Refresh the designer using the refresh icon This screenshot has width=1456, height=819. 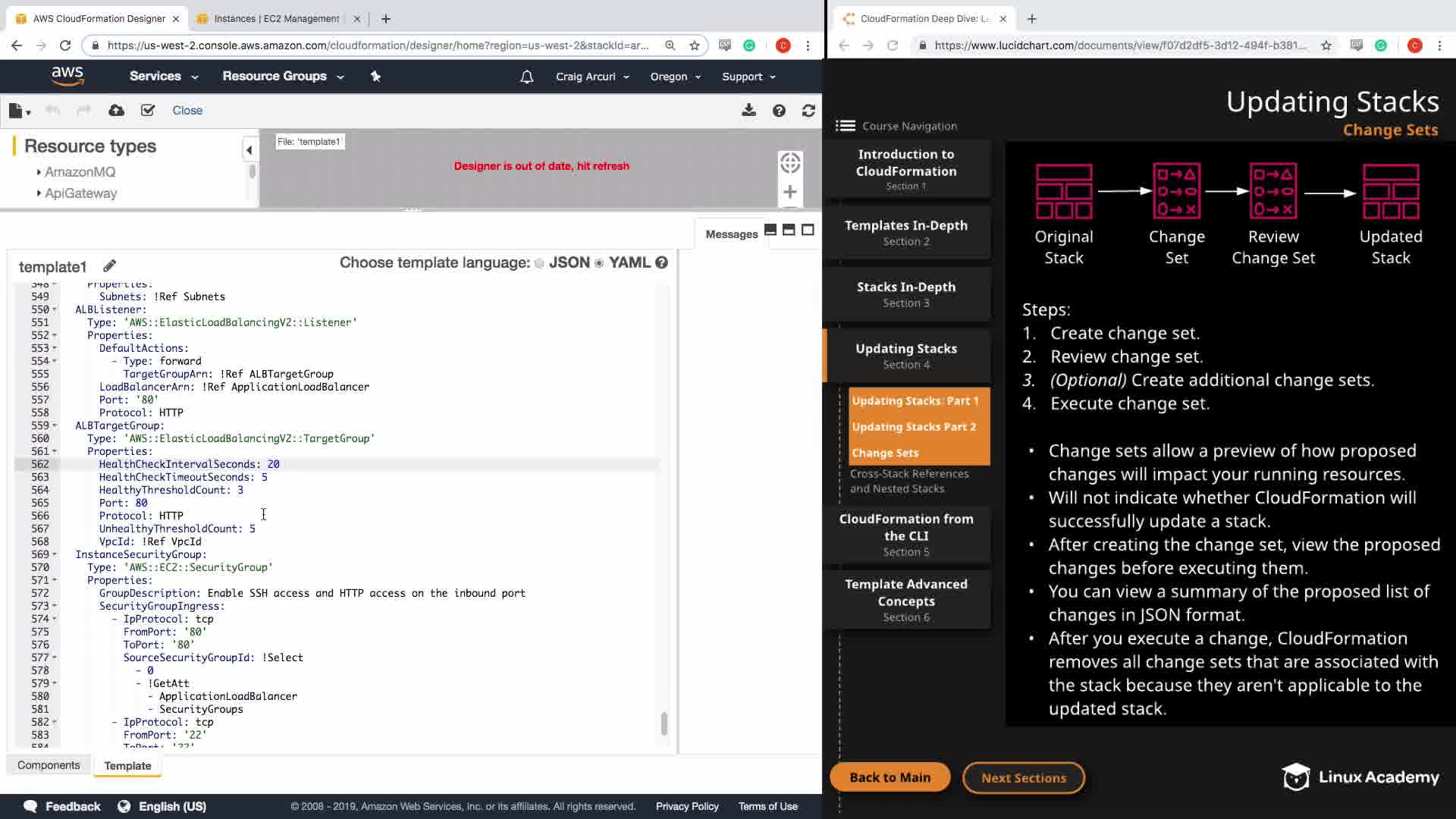(x=808, y=111)
